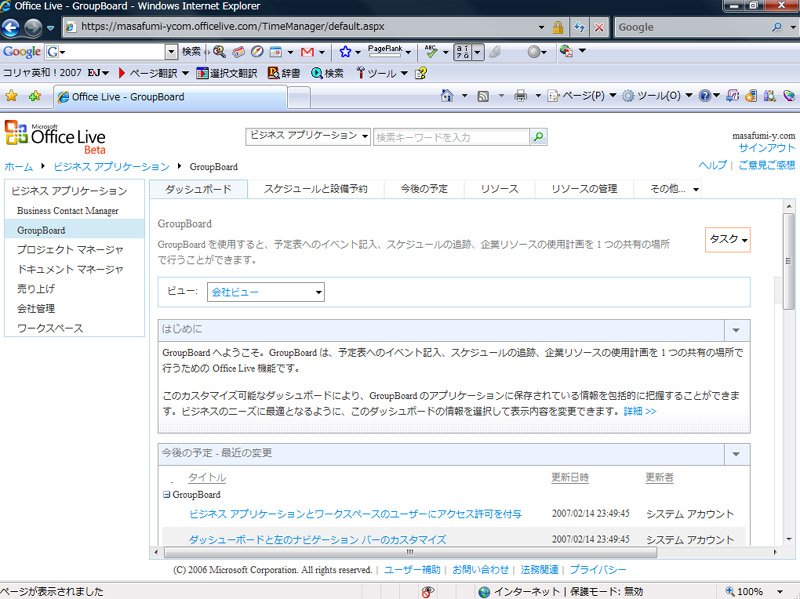Click the blue bookmark star in Google toolbar
Image resolution: width=800 pixels, height=599 pixels.
pyautogui.click(x=345, y=52)
